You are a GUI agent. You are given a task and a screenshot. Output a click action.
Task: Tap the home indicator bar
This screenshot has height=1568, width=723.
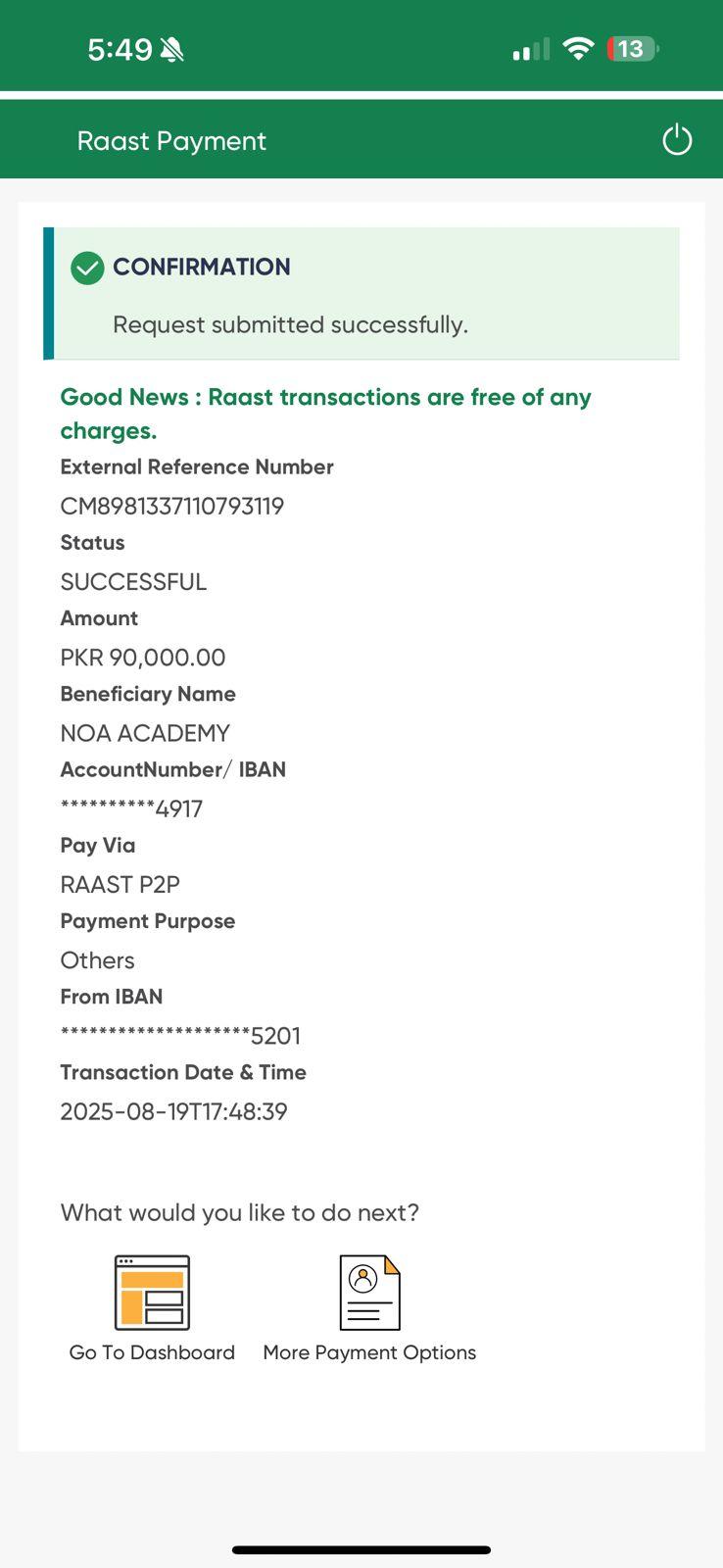point(361,1549)
